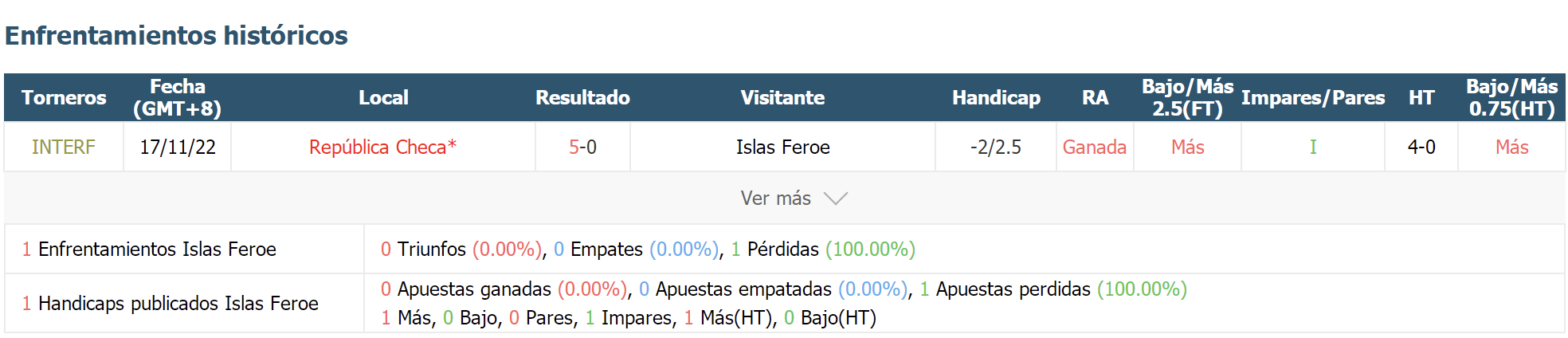1568x338 pixels.
Task: Click the 5-0 match result
Action: [x=582, y=147]
